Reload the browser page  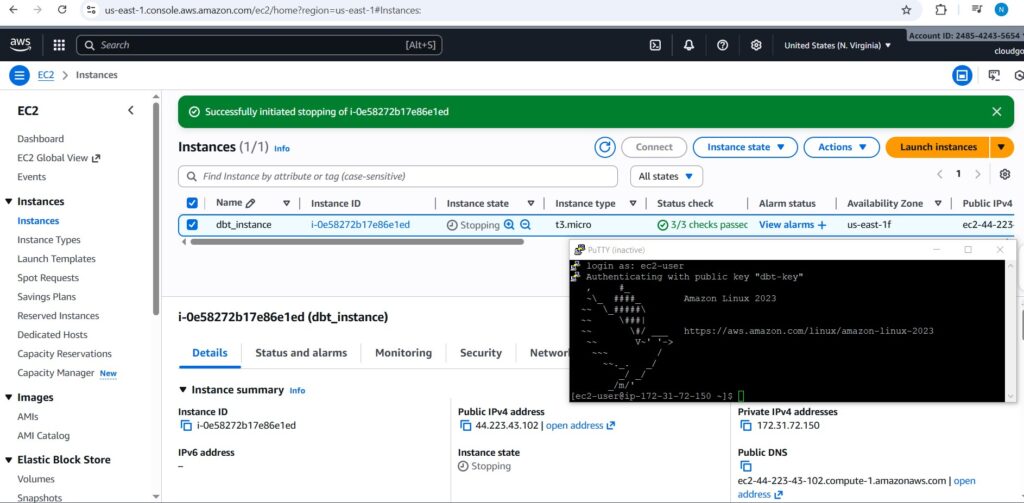(62, 10)
